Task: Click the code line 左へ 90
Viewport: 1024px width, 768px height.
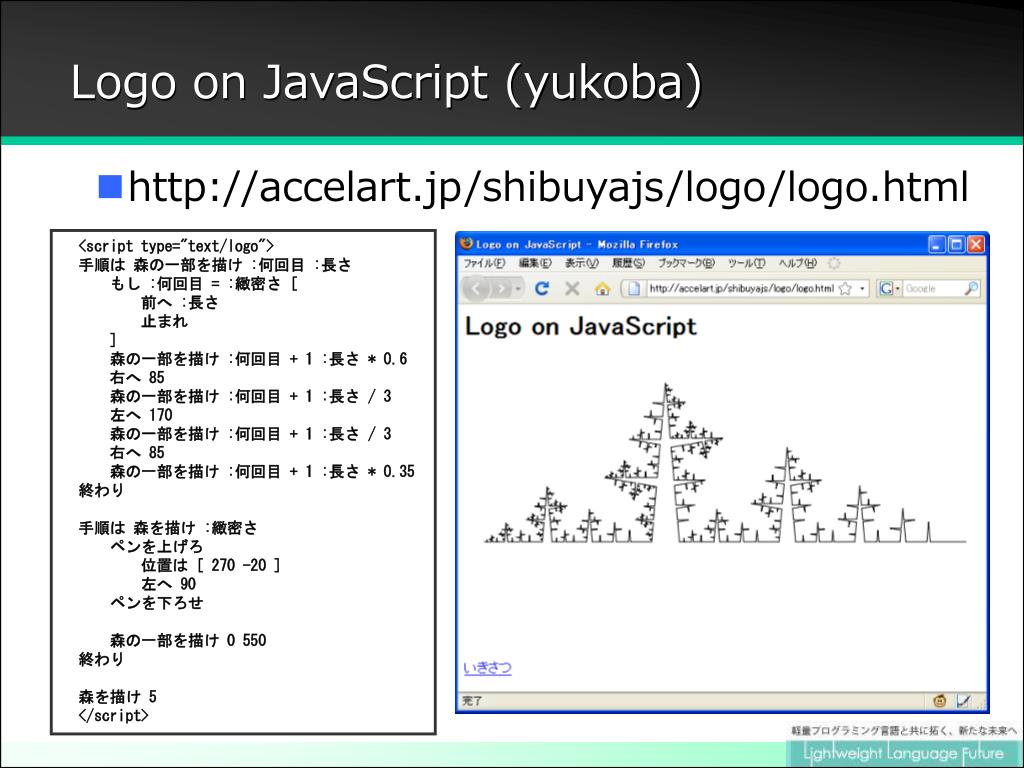Action: coord(168,583)
